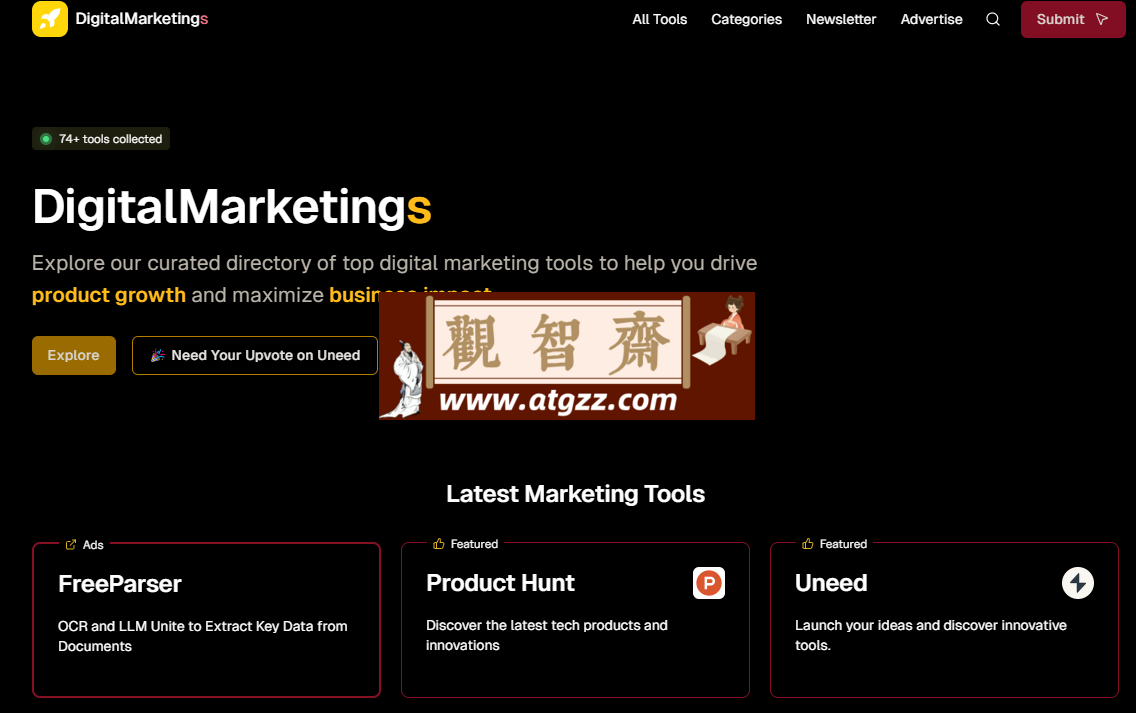Viewport: 1136px width, 713px height.
Task: Open Categories in the navigation bar
Action: (x=746, y=20)
